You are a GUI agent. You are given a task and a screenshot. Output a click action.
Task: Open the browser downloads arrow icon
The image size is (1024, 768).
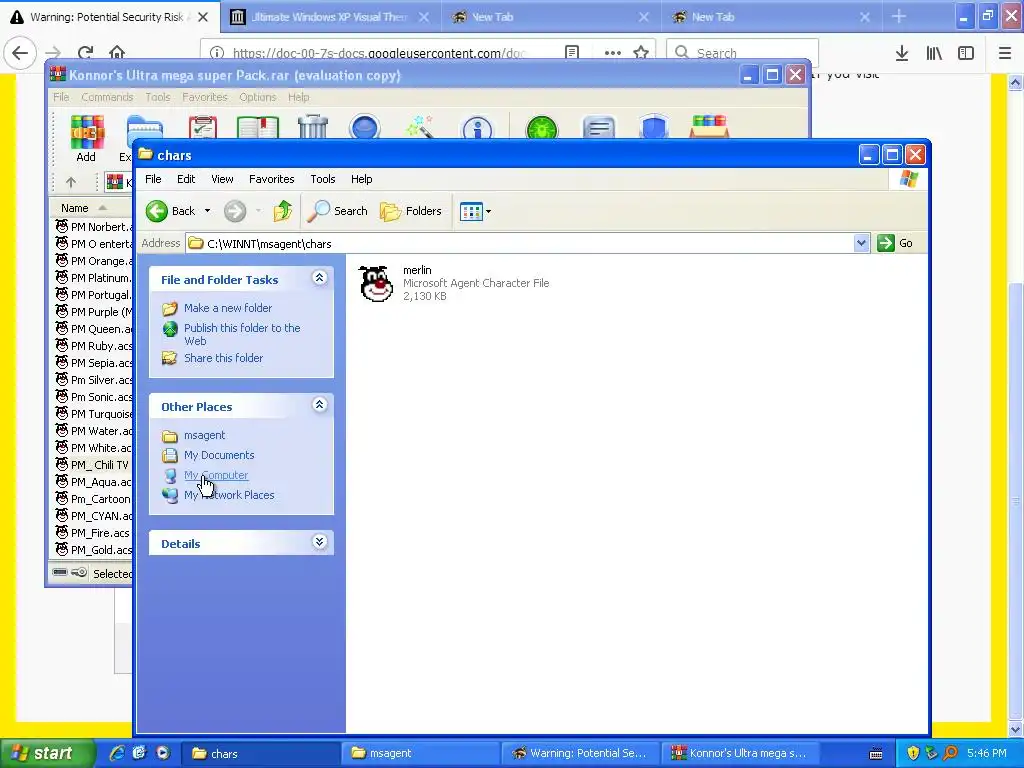pos(902,53)
